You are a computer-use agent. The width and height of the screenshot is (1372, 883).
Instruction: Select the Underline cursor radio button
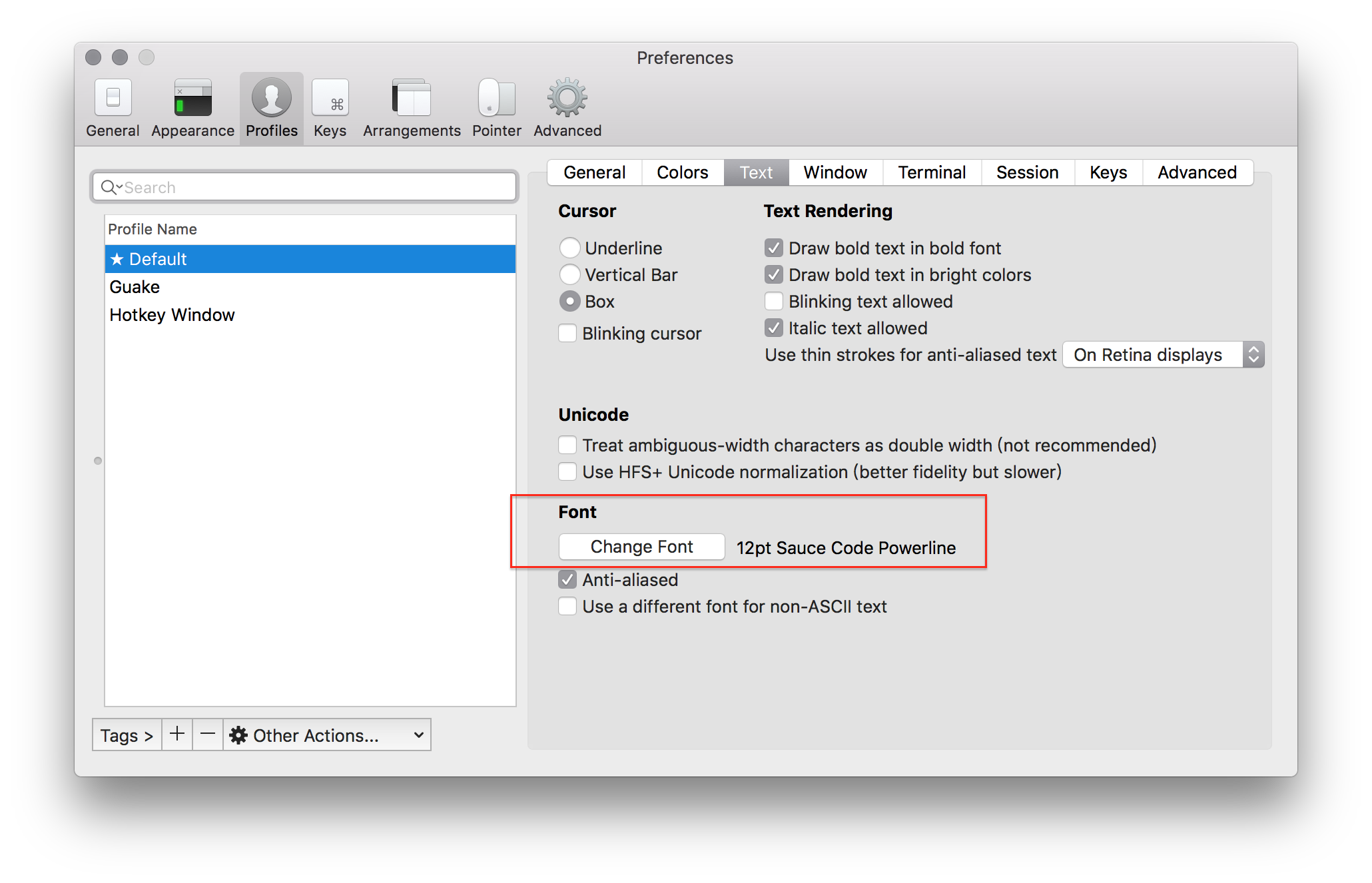tap(569, 248)
